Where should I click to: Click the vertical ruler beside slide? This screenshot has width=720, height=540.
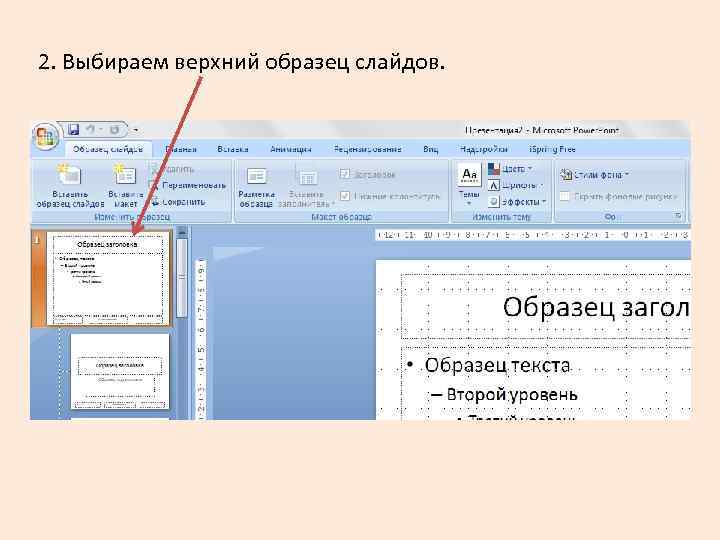click(201, 340)
